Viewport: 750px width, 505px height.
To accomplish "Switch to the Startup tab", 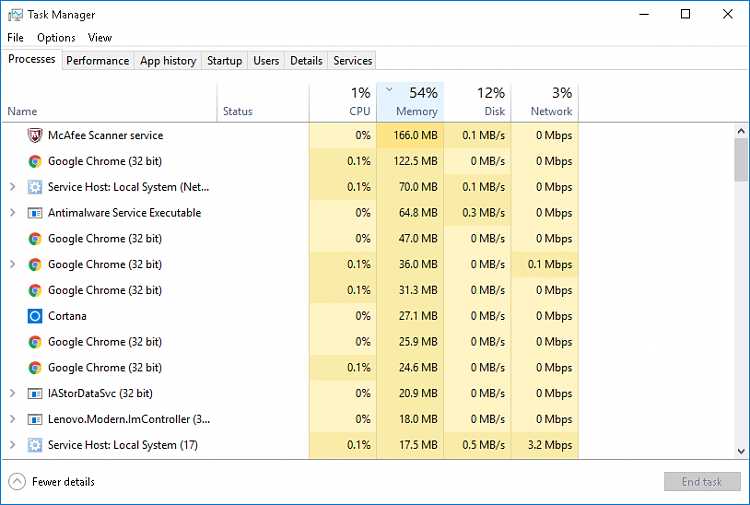I will pyautogui.click(x=224, y=61).
